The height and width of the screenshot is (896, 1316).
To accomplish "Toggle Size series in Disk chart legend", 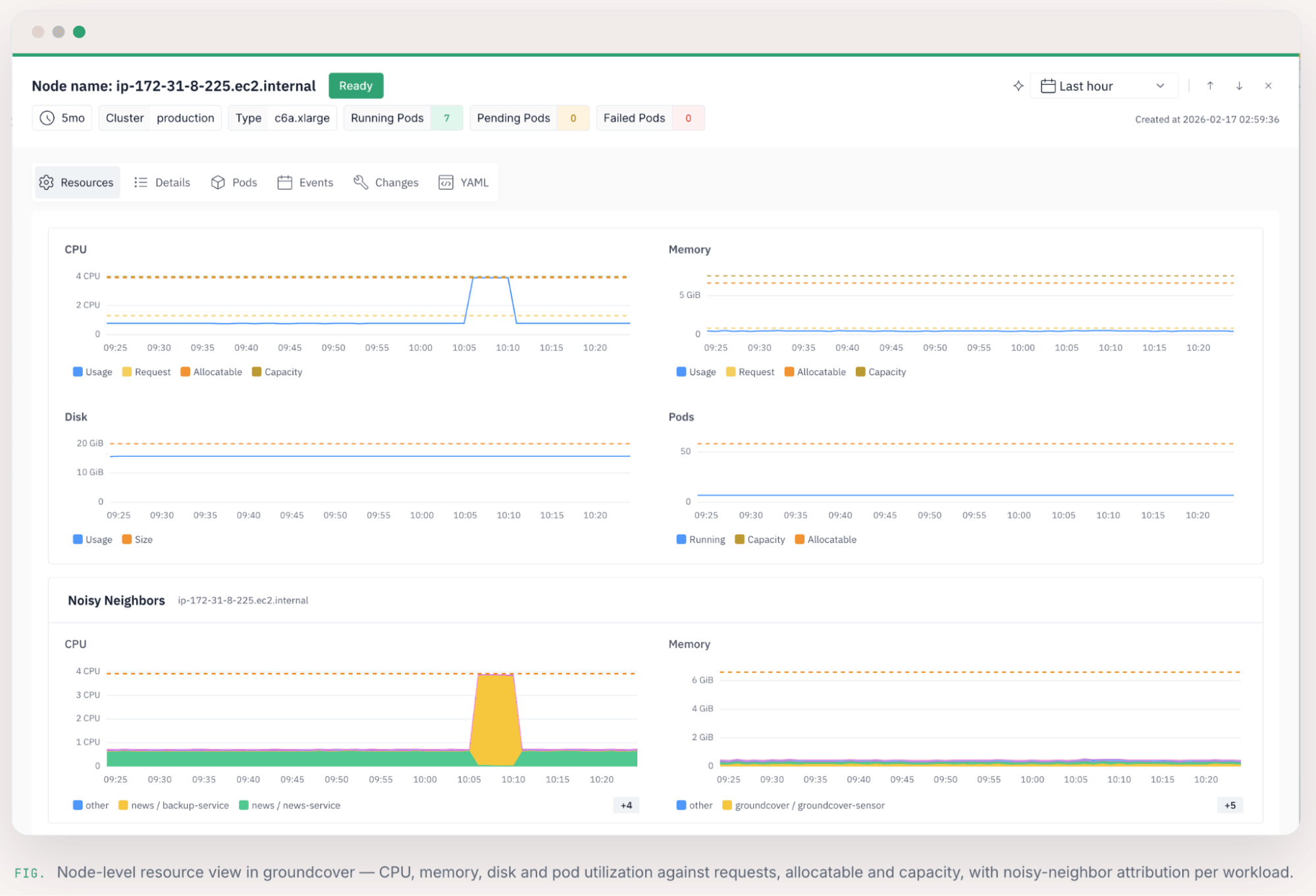I will coord(137,540).
